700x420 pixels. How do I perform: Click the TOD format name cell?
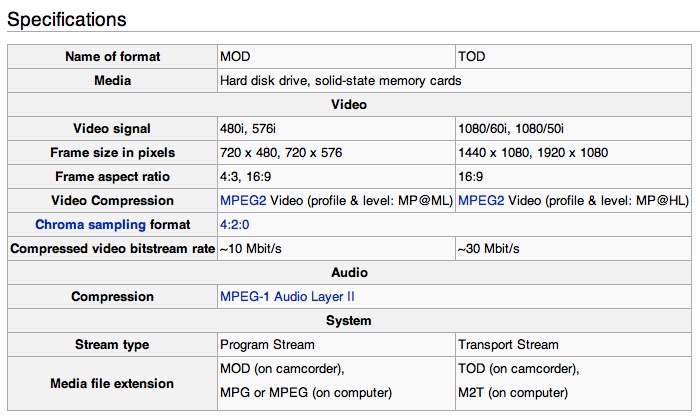573,57
